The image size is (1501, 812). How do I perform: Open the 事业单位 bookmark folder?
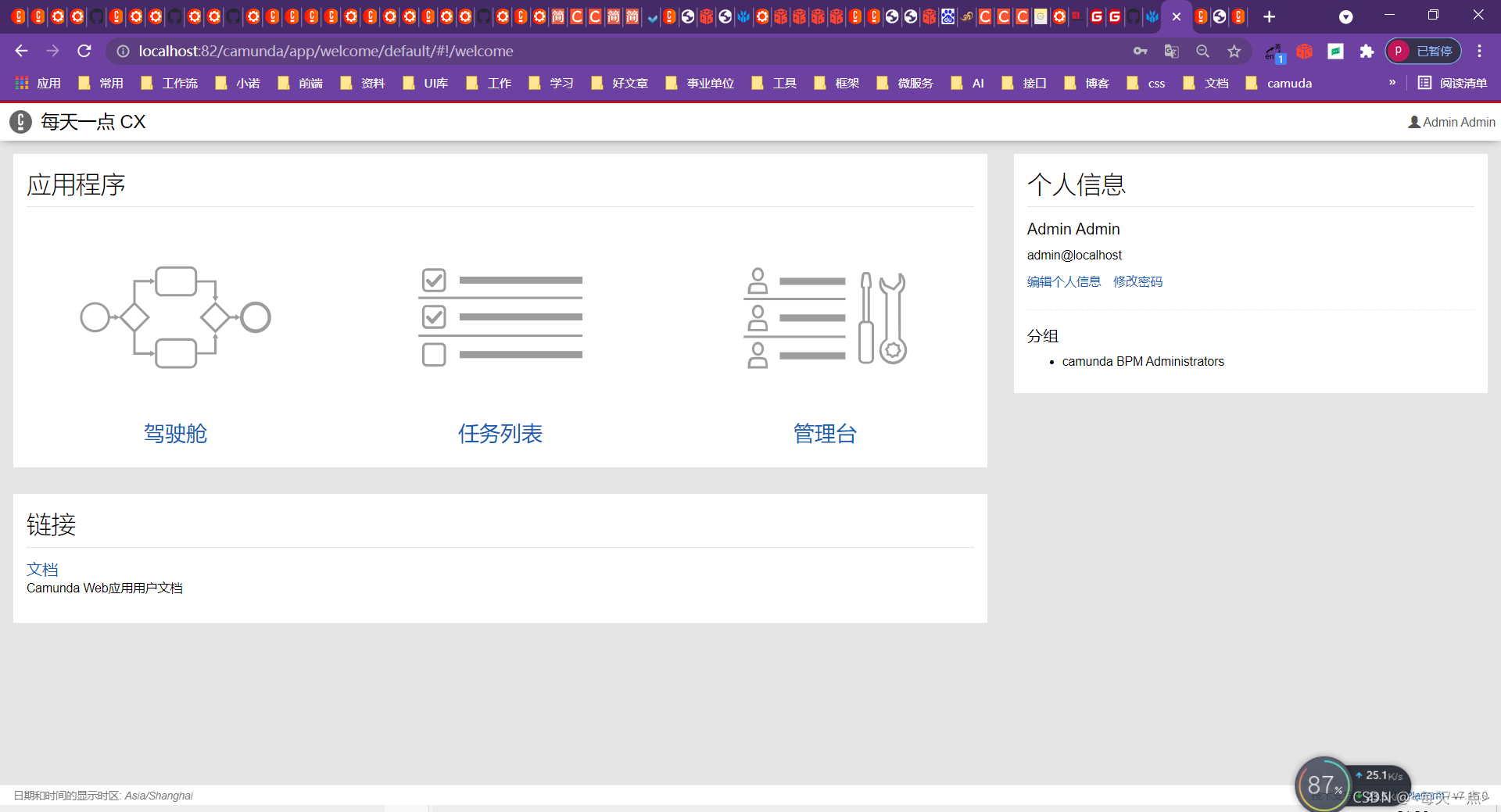[700, 83]
